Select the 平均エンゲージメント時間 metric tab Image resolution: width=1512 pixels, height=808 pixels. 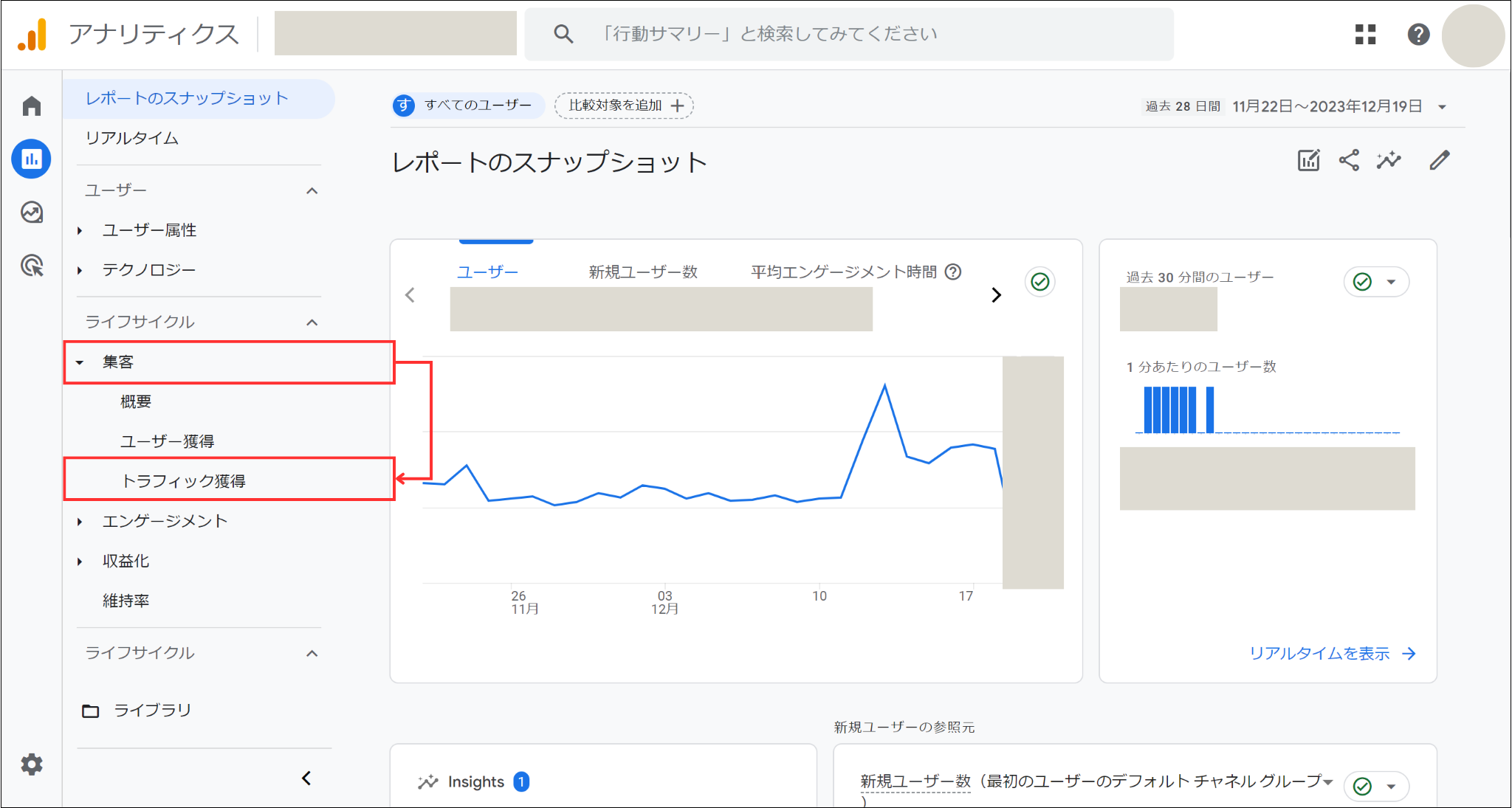point(844,272)
